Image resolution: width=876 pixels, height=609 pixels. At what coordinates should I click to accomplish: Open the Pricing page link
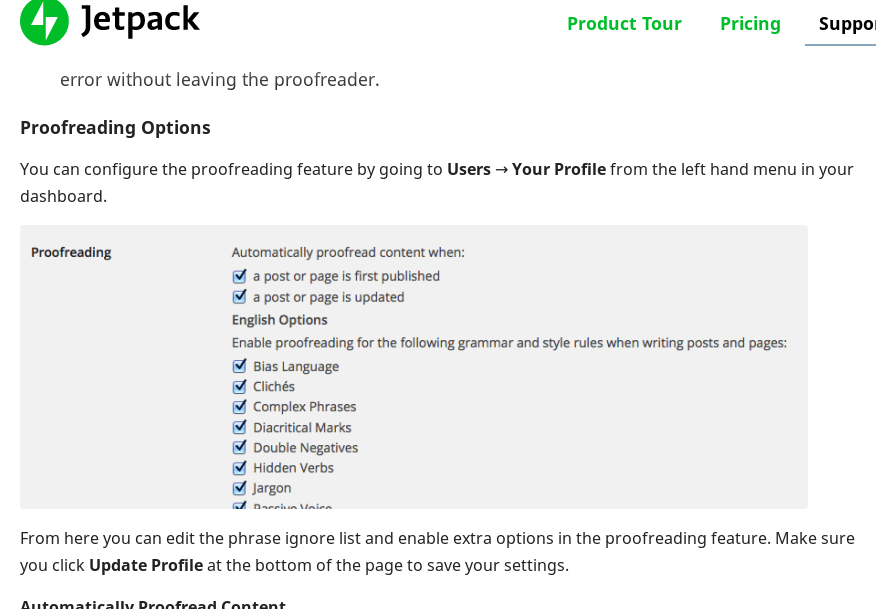pyautogui.click(x=750, y=23)
